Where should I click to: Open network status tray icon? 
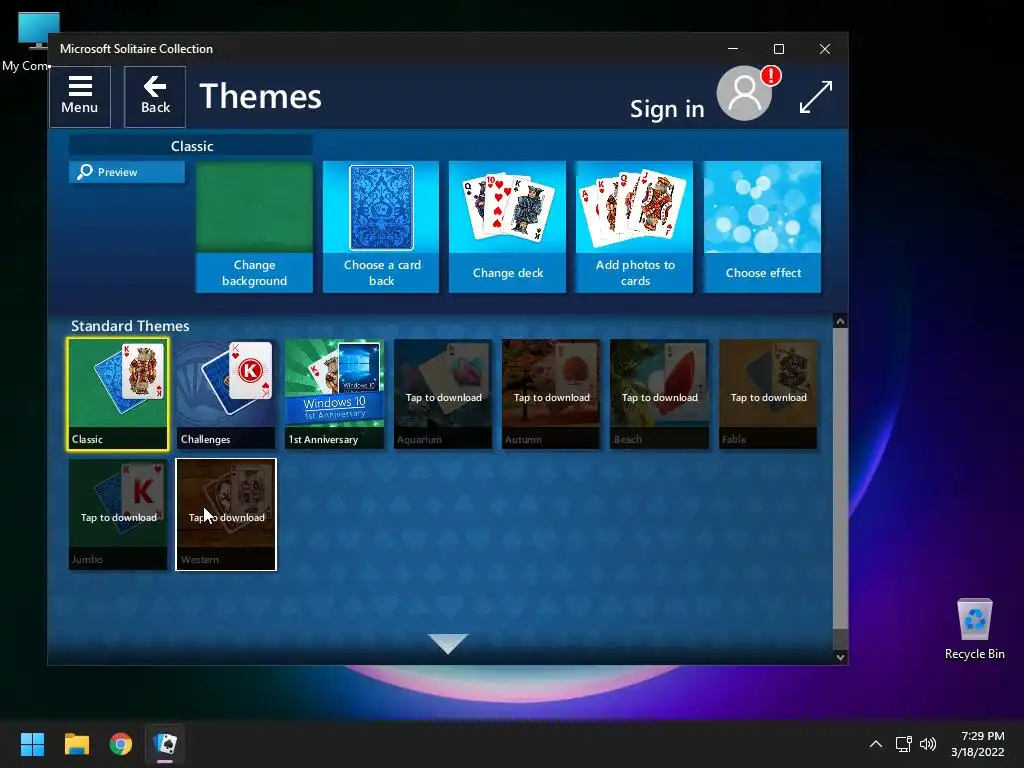point(903,744)
